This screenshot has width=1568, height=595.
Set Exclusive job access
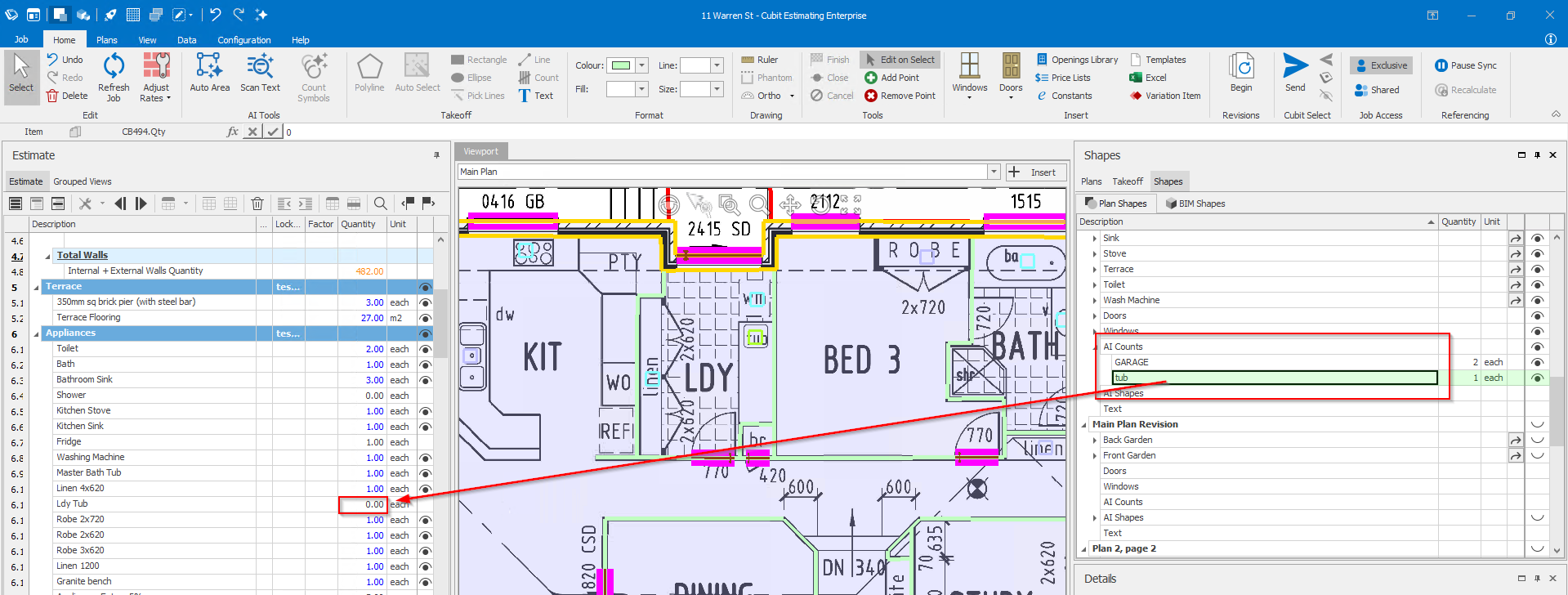tap(1381, 65)
